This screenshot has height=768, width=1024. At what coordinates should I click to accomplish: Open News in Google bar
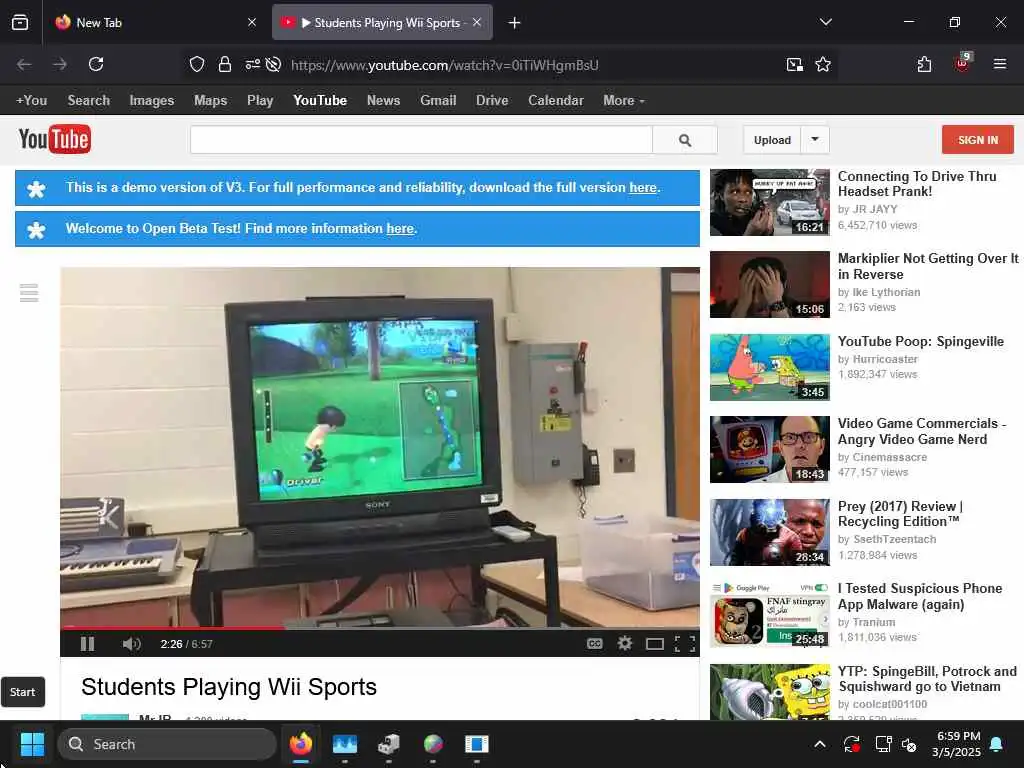tap(383, 101)
